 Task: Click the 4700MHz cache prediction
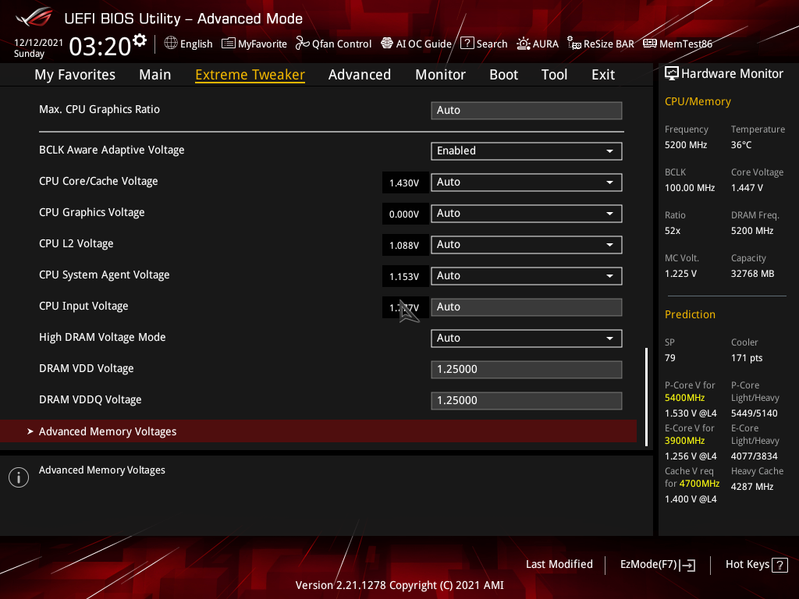click(x=699, y=483)
